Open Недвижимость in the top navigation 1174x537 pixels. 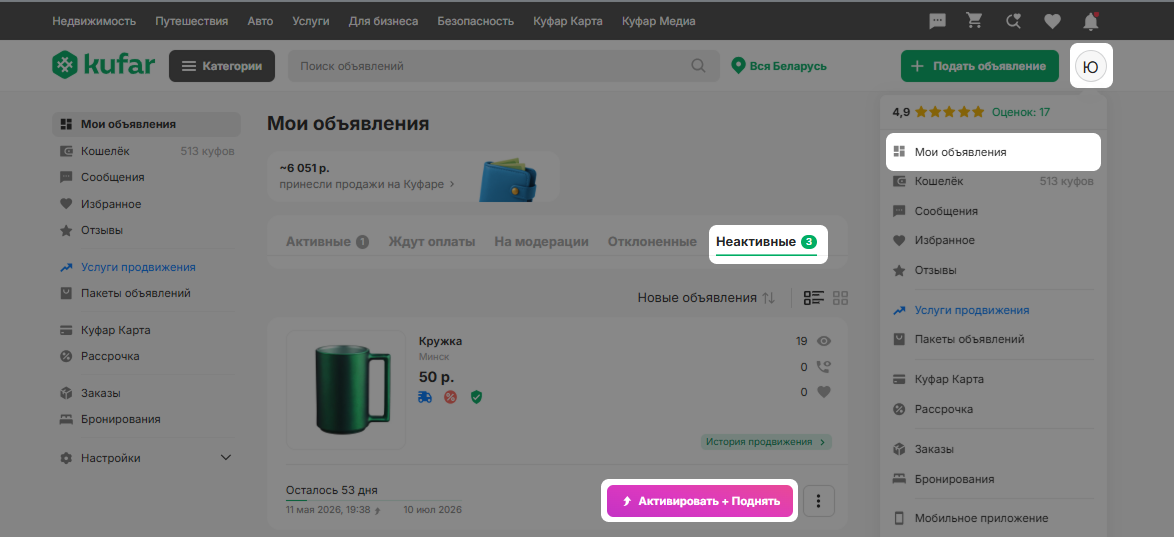pos(94,21)
